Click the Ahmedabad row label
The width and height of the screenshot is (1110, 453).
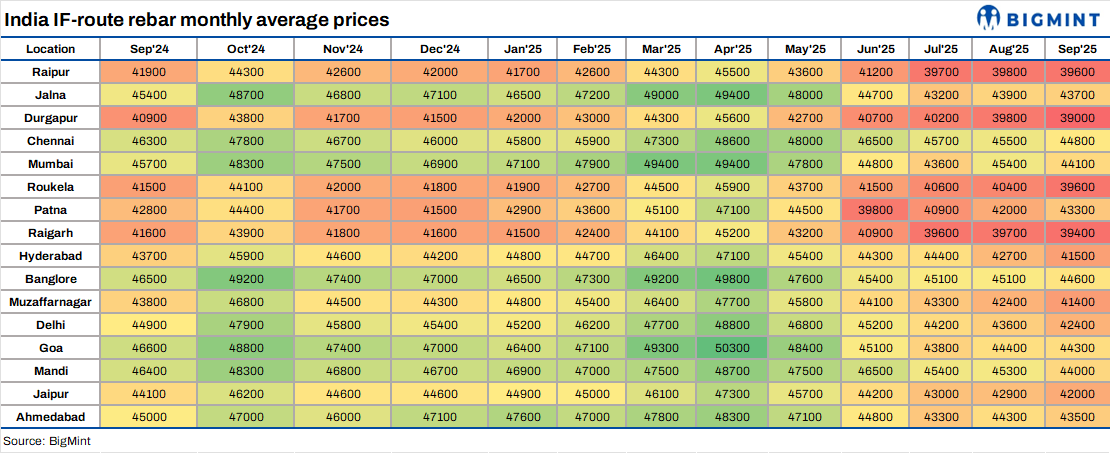(x=50, y=417)
